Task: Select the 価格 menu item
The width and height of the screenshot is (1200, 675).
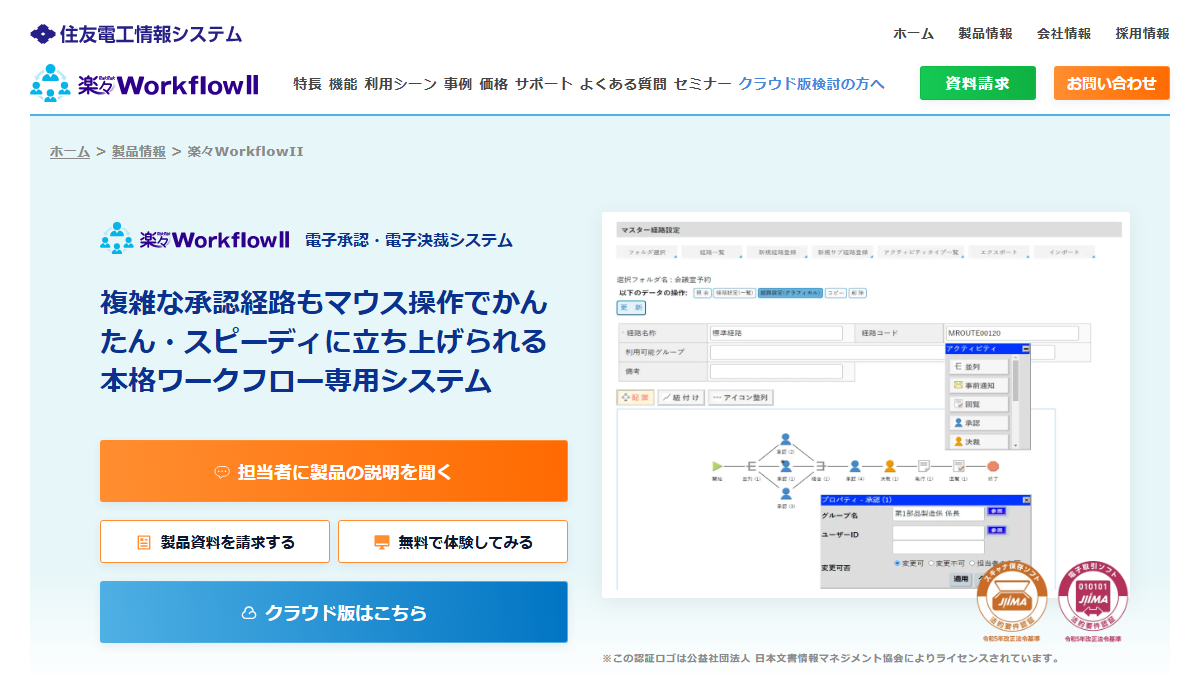Action: click(493, 84)
